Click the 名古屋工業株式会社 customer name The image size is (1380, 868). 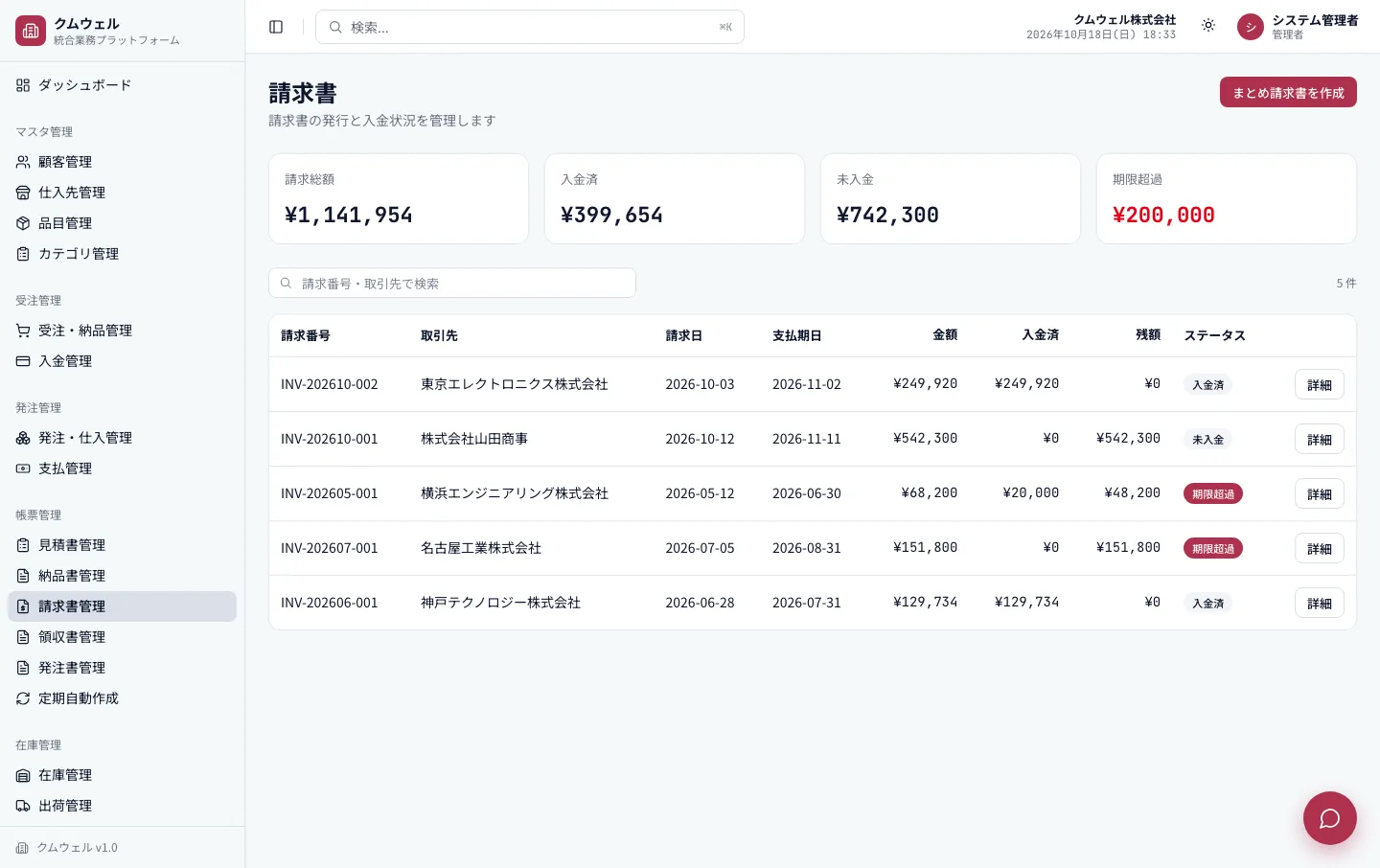click(x=481, y=548)
